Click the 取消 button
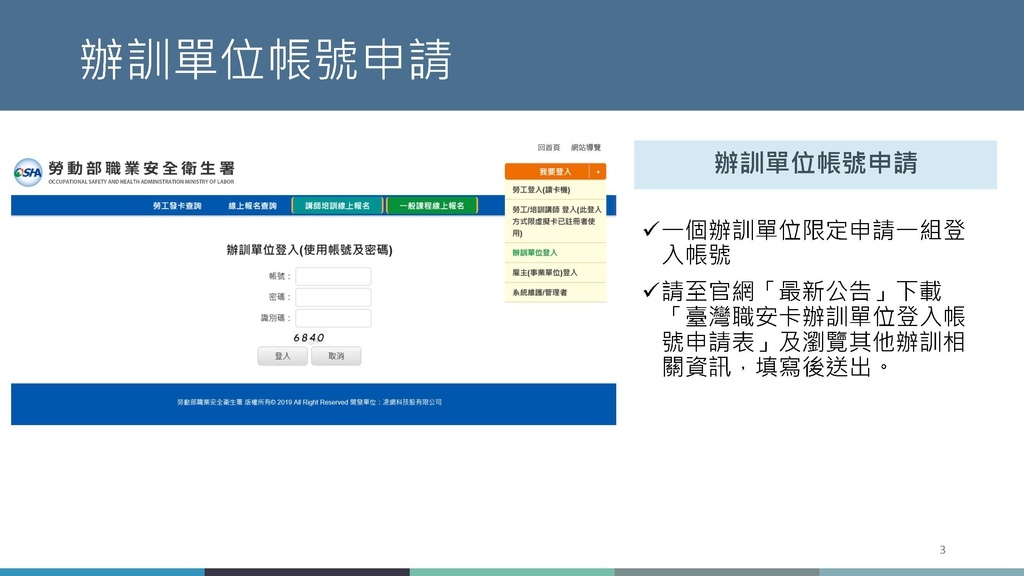 [336, 356]
